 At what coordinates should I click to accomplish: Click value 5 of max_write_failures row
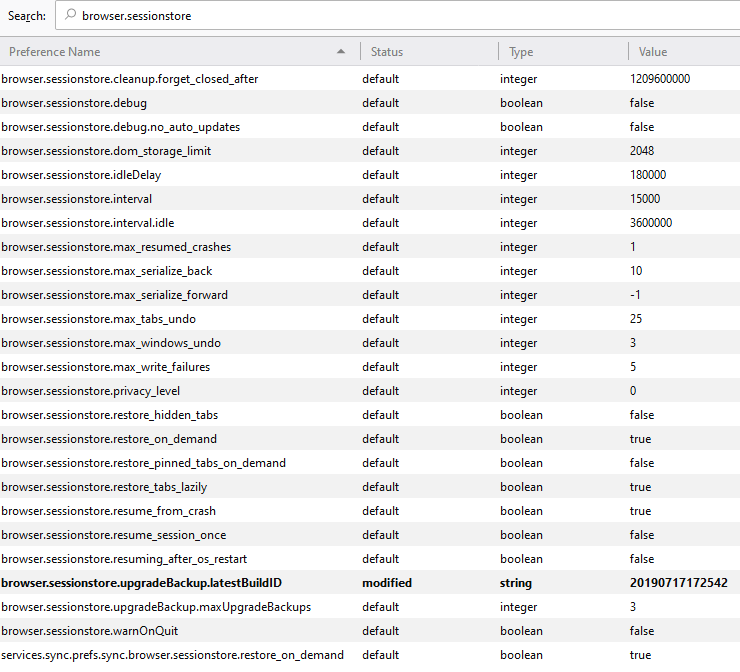pos(633,367)
